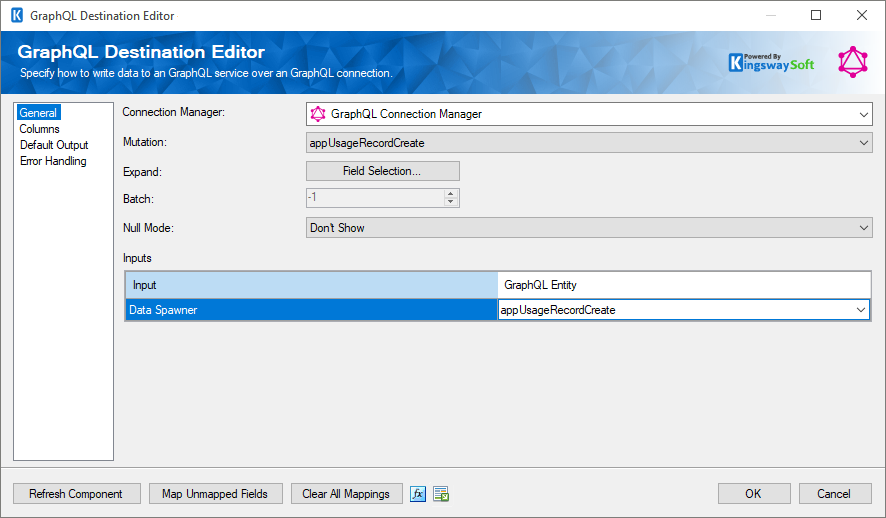Expand the Mutation dropdown list
Screen dimensions: 886x518
click(864, 143)
